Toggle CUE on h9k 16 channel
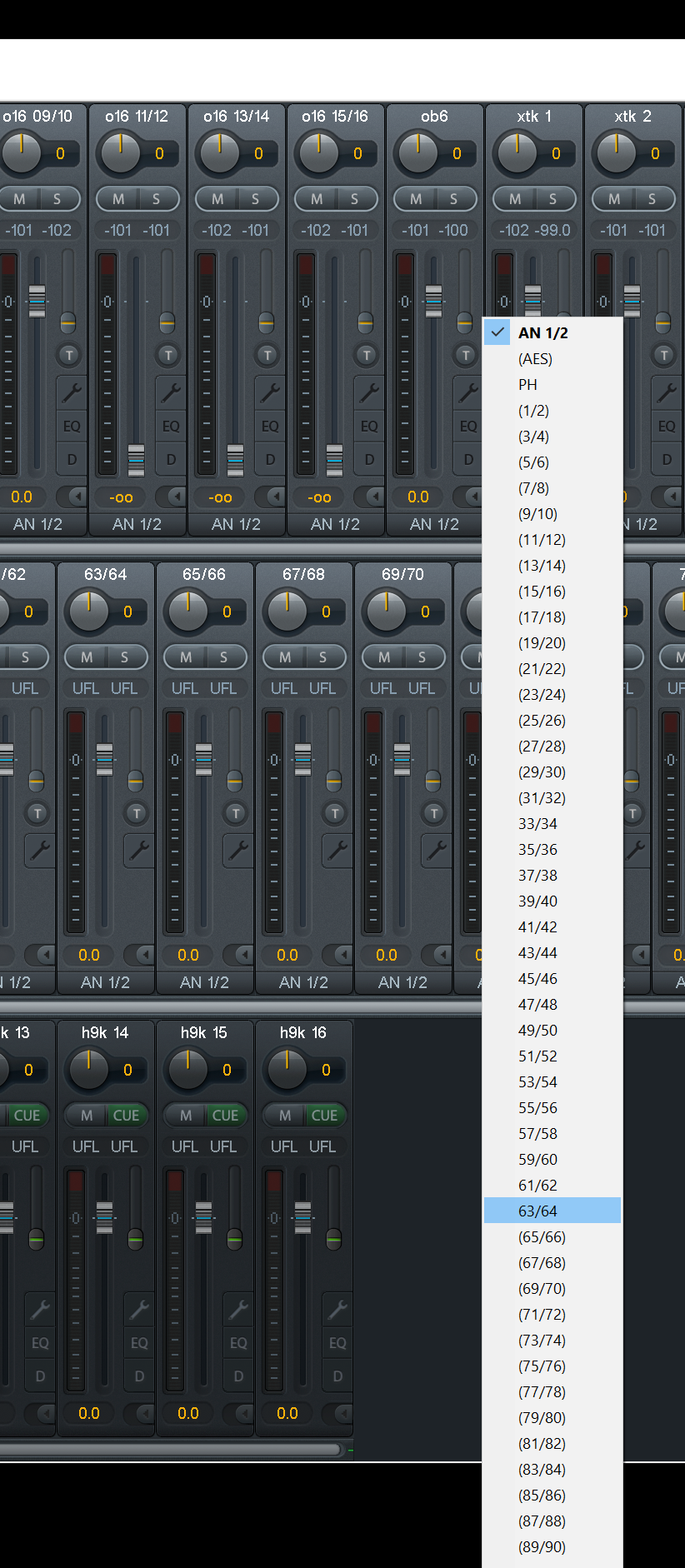 (324, 1116)
